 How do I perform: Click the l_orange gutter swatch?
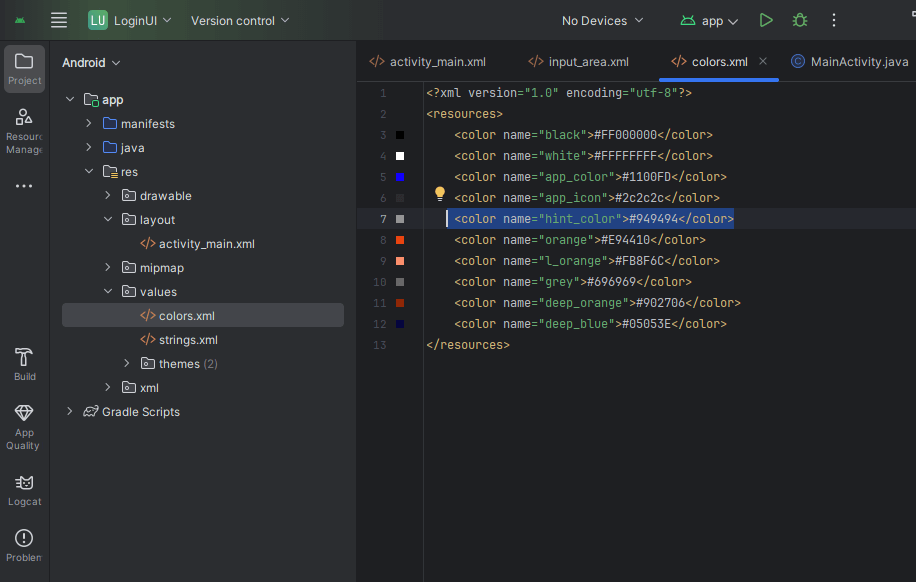(400, 261)
